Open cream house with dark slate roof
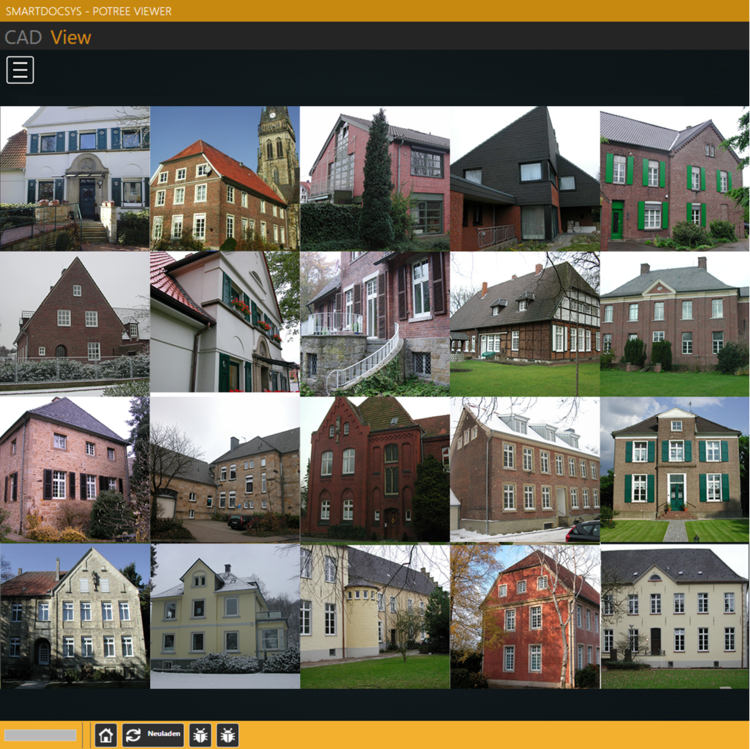This screenshot has width=750, height=749. (x=675, y=616)
